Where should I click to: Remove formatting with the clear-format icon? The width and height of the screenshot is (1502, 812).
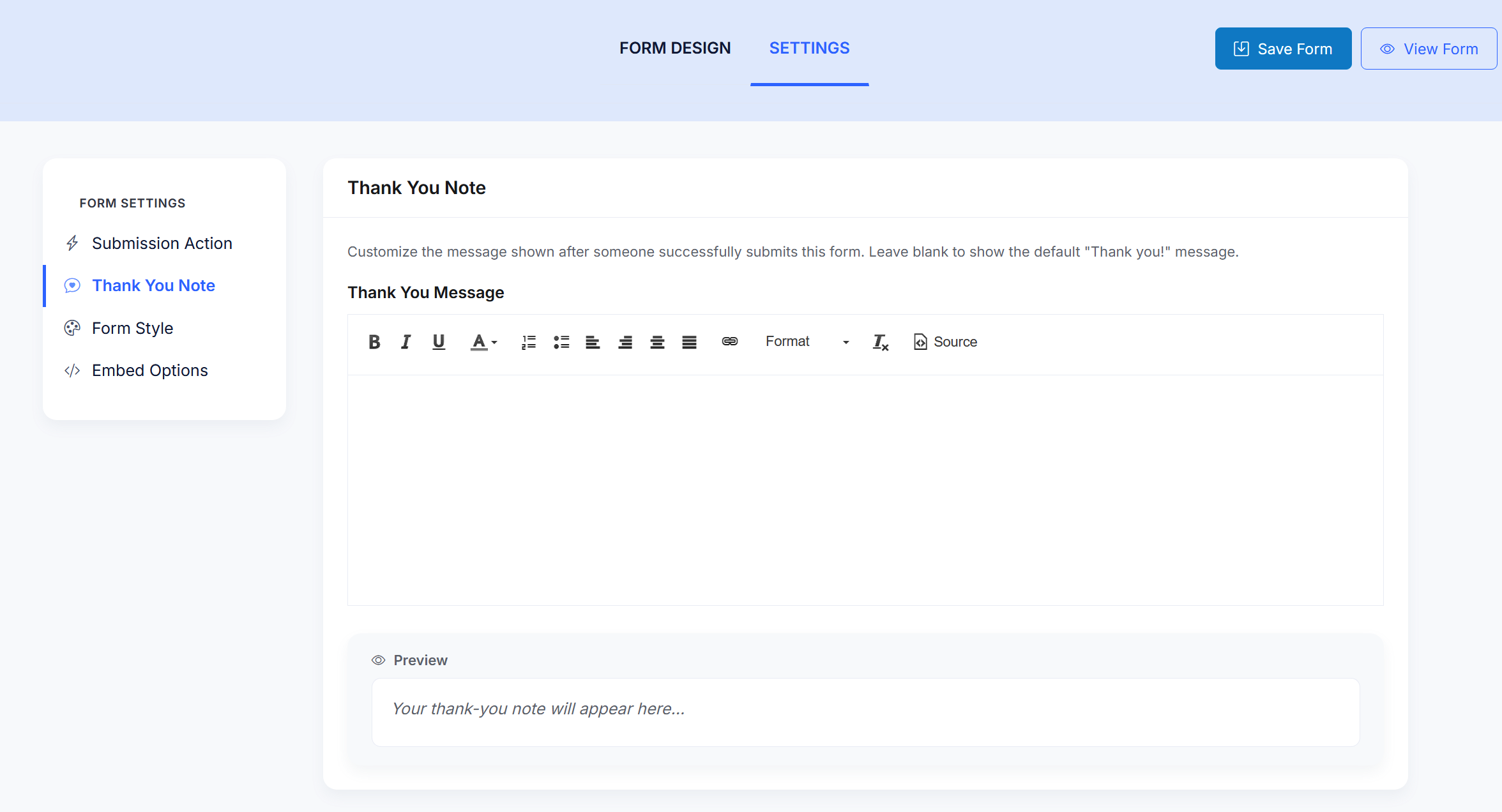click(880, 342)
